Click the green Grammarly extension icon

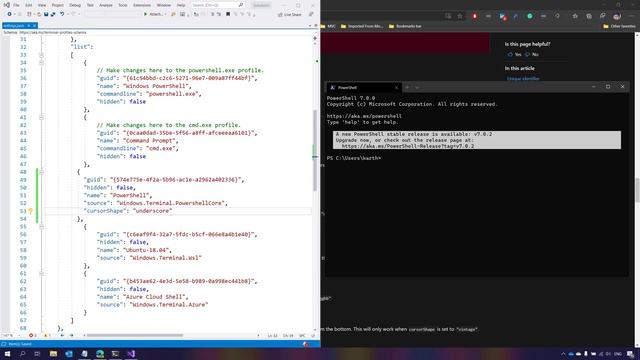point(529,16)
